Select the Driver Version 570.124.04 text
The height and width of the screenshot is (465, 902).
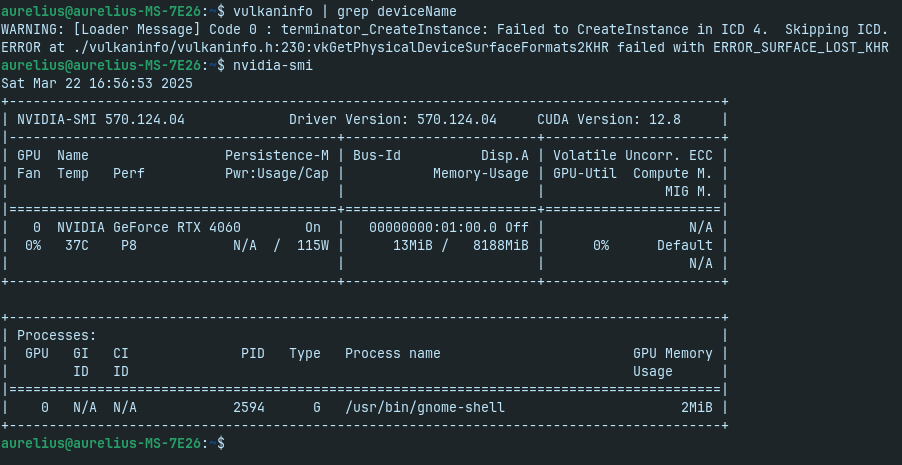392,120
